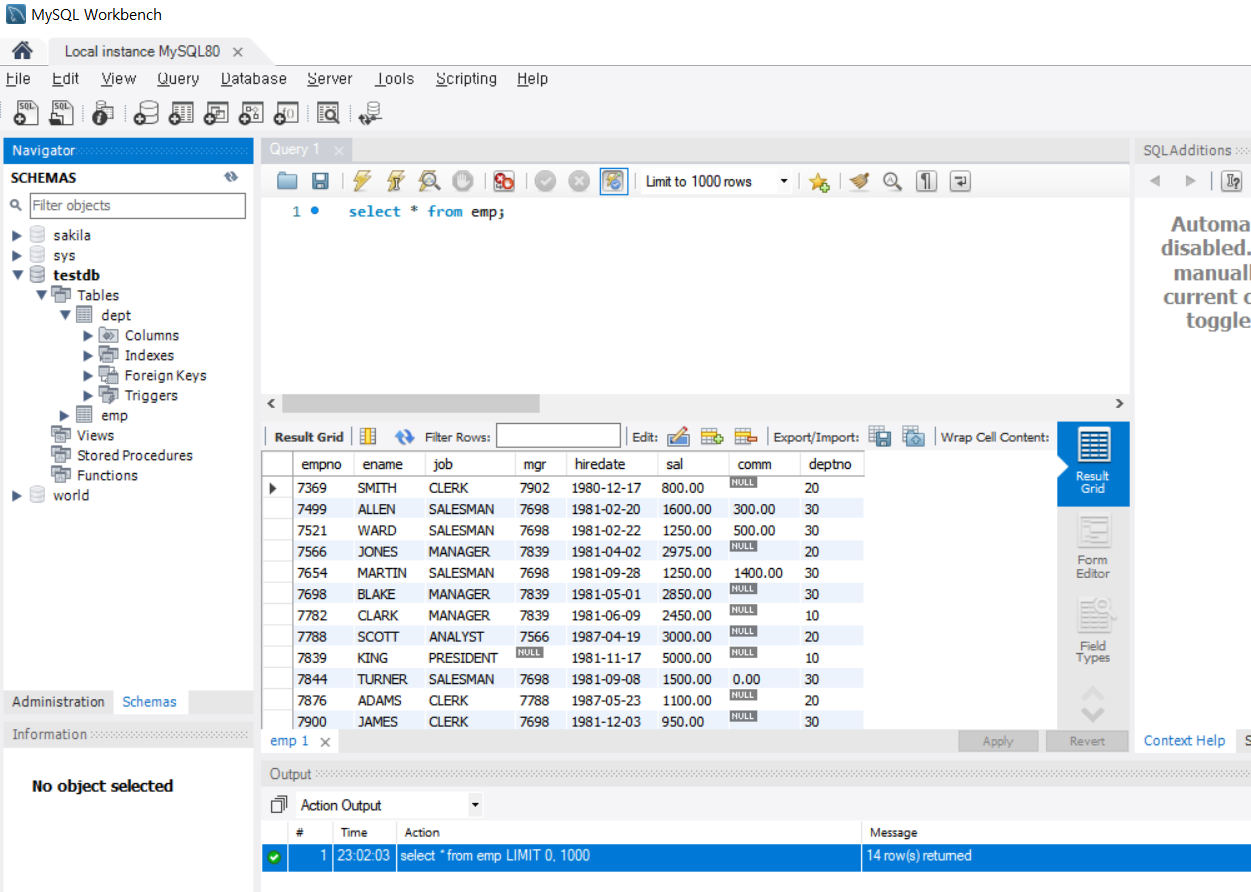Search table data toolbar icon
The height and width of the screenshot is (892, 1251).
pyautogui.click(x=328, y=113)
